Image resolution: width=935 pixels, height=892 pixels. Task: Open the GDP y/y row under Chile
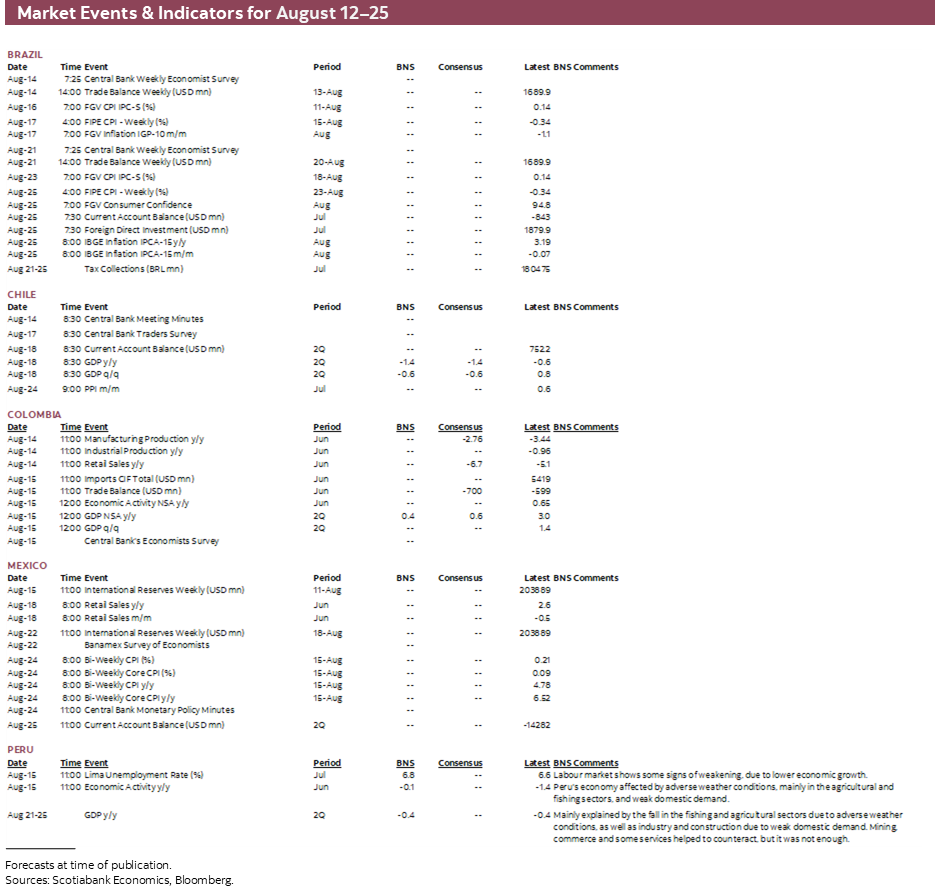[92, 361]
